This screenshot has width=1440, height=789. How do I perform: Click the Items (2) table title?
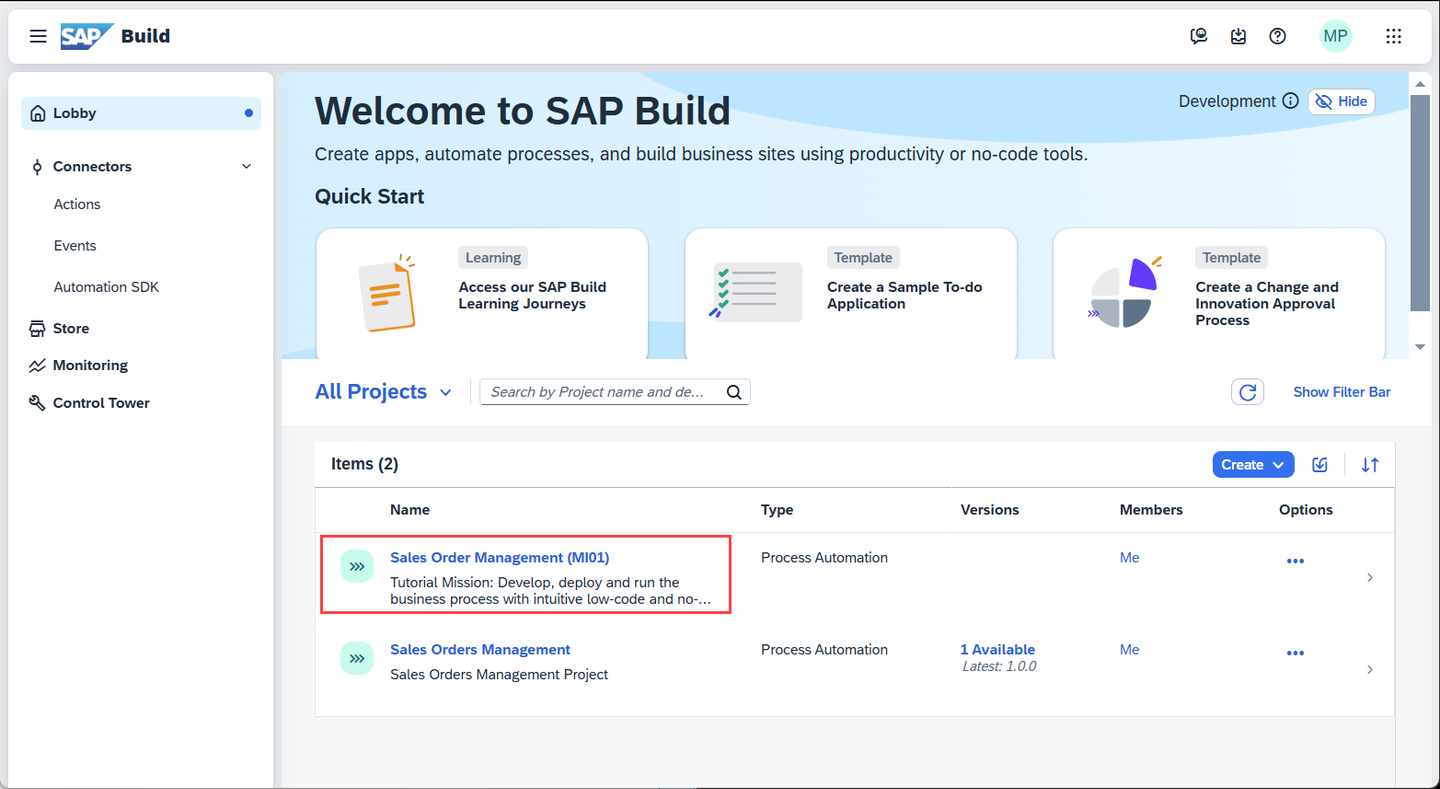tap(365, 464)
